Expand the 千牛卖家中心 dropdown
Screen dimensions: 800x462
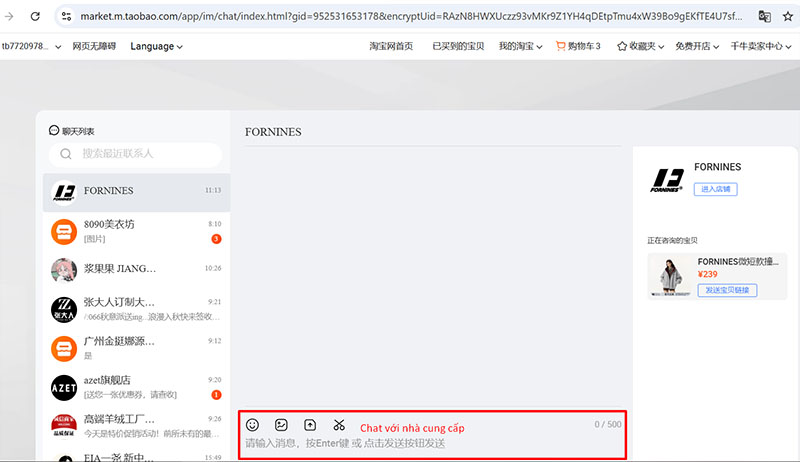[x=760, y=46]
